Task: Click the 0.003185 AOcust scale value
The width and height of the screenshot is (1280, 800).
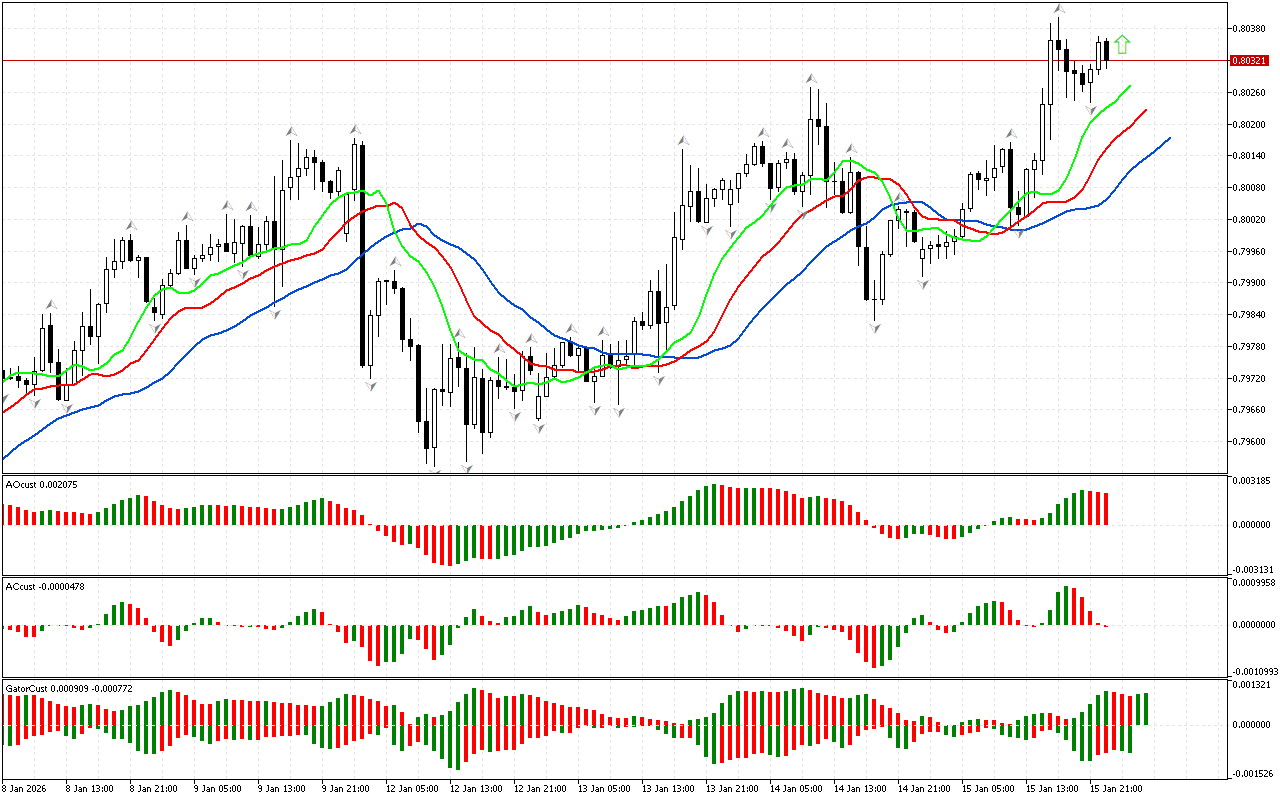Action: tap(1250, 481)
